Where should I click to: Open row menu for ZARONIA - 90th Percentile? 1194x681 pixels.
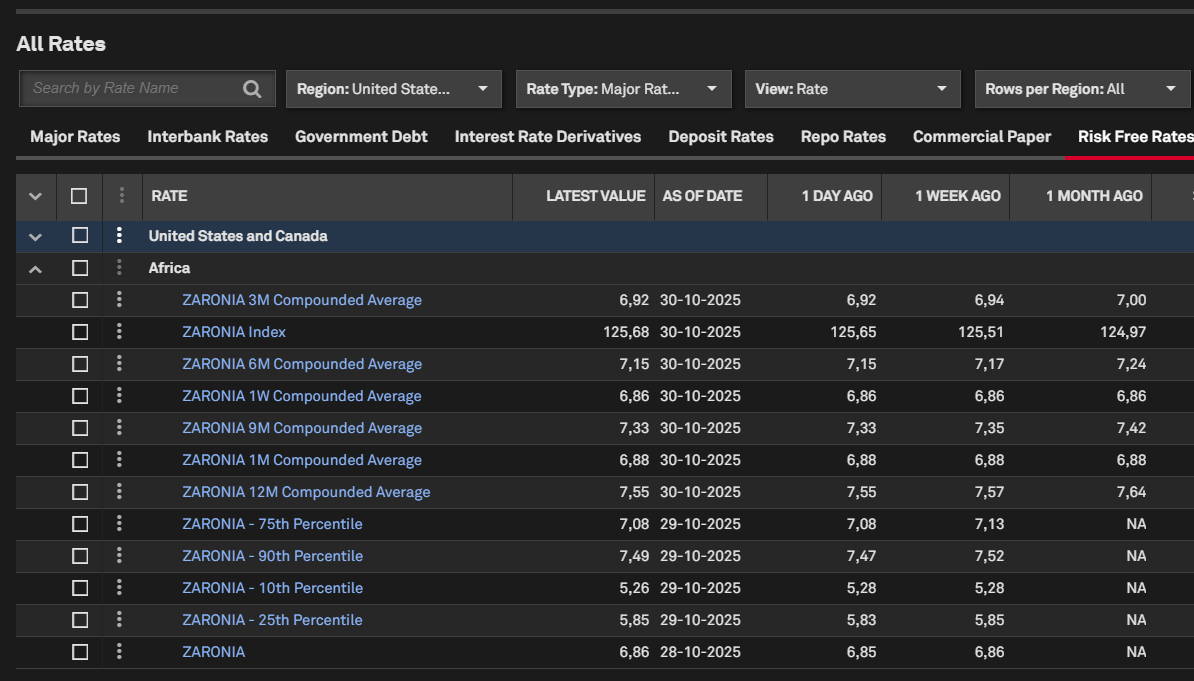[x=119, y=556]
